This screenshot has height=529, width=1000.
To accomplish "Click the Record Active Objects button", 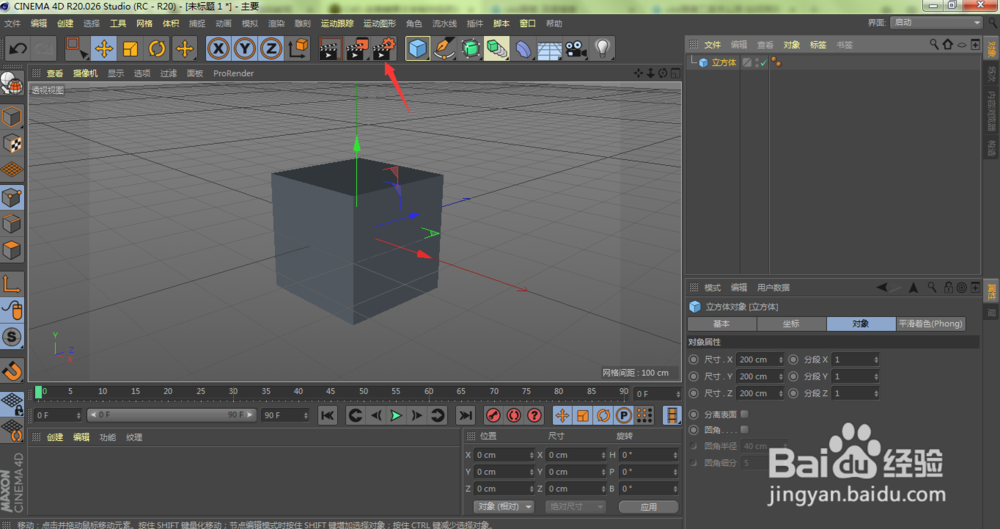I will [493, 415].
